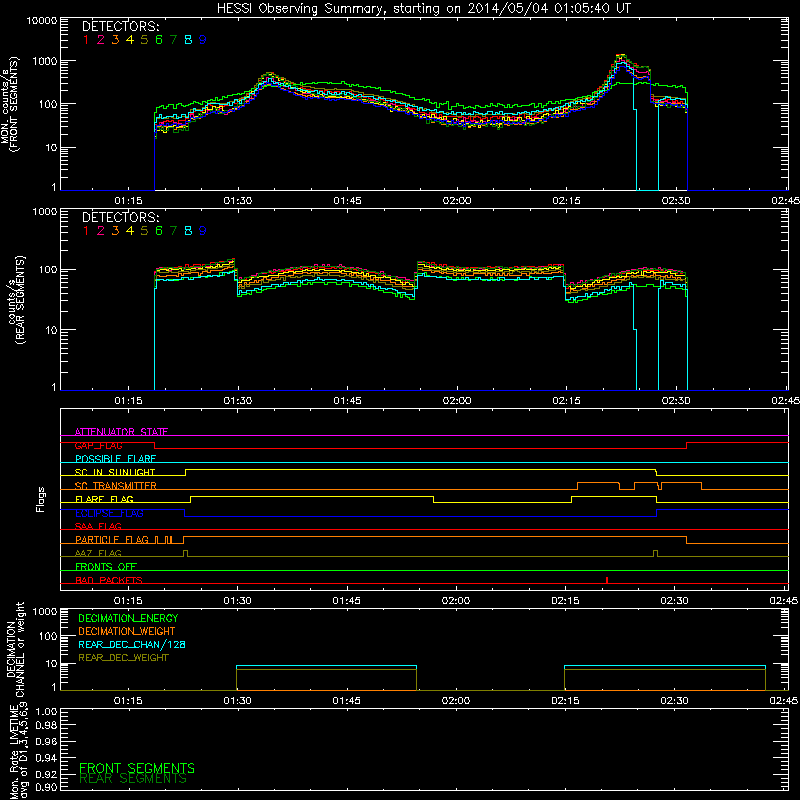800x800 pixels.
Task: Select detector 9 in front segments legend
Action: [x=203, y=40]
